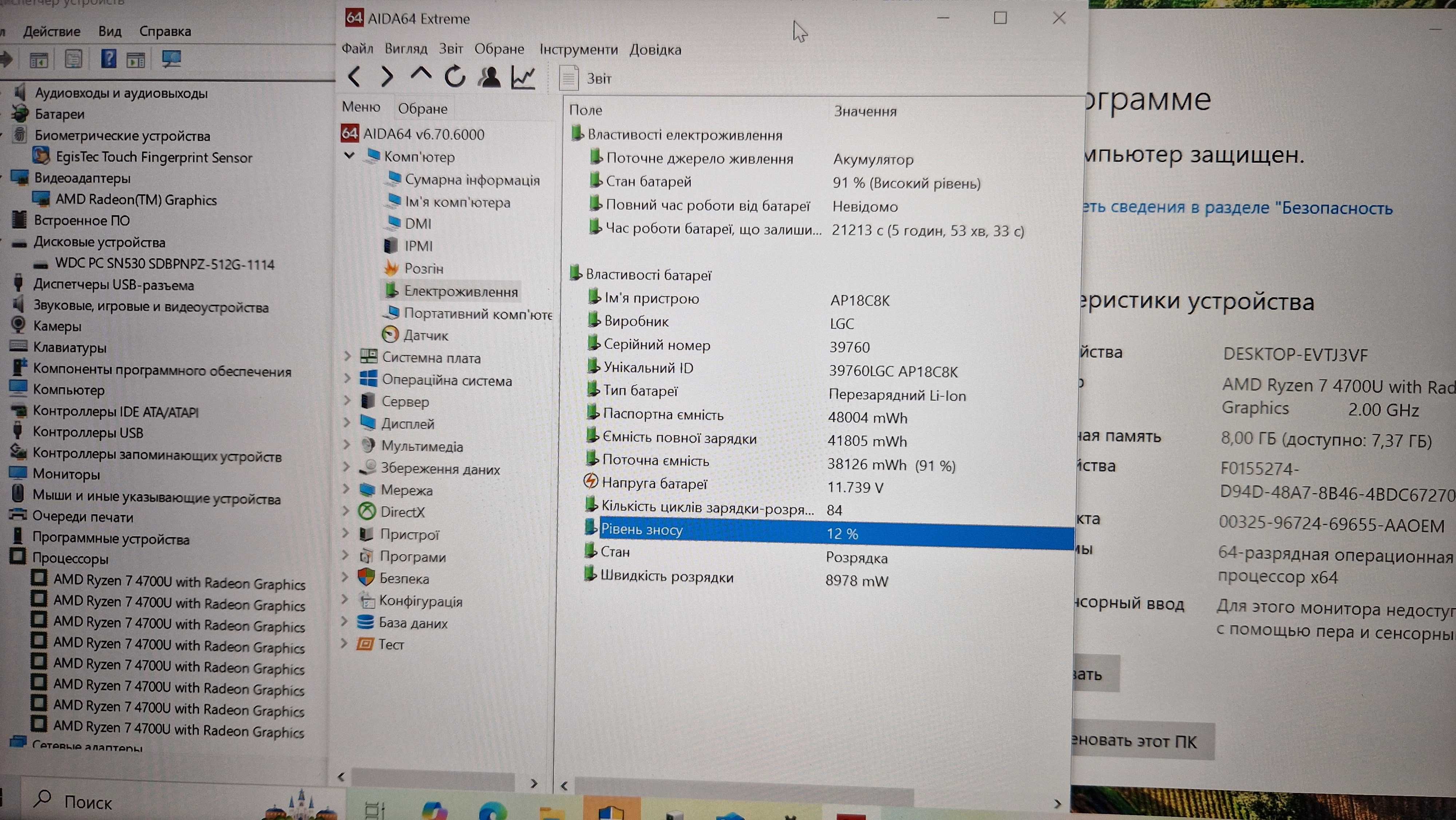
Task: Select WDC PC SN530 disk device
Action: pos(165,264)
